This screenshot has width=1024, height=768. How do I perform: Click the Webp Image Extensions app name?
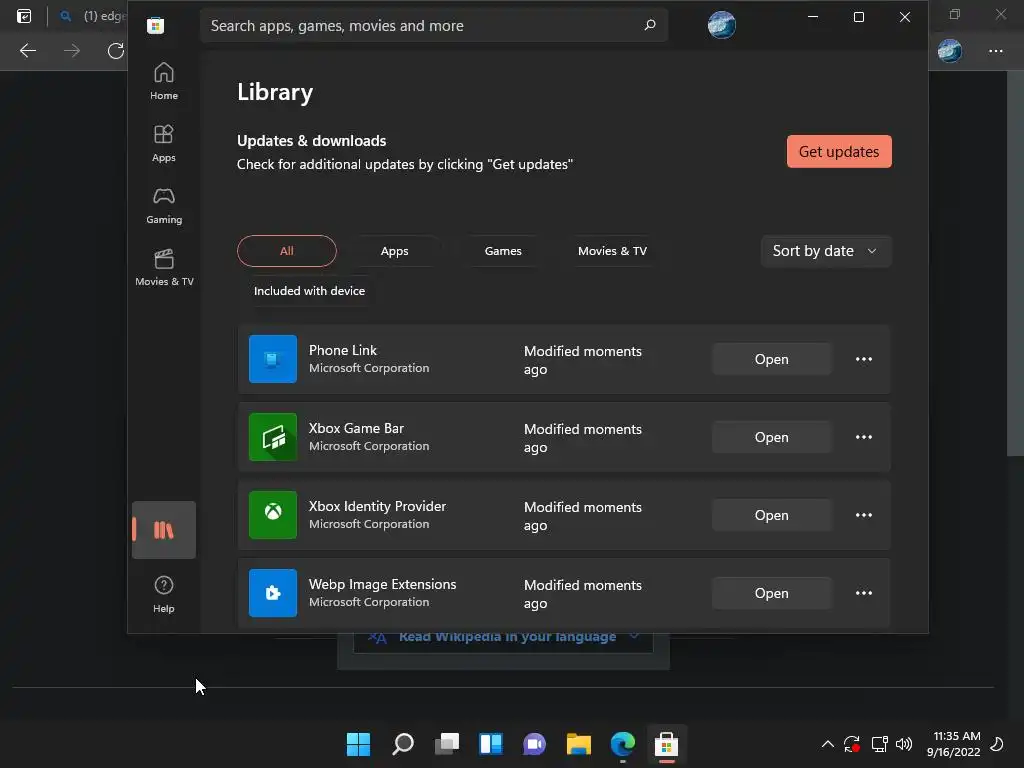383,584
